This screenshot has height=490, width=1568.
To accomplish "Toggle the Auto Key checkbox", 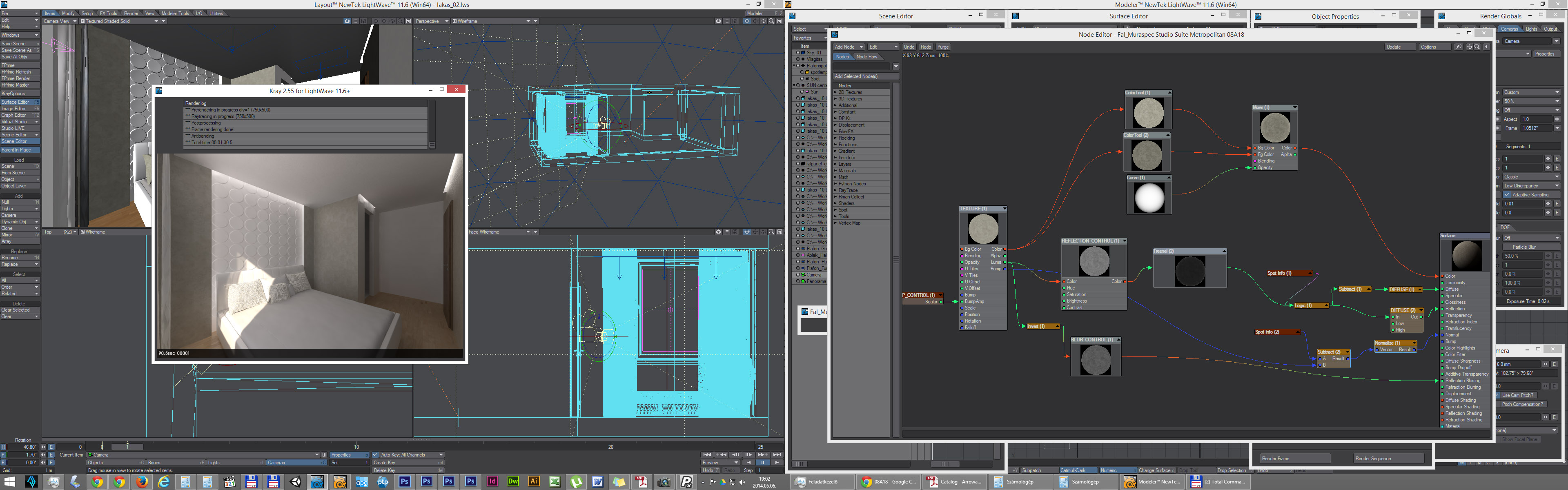I will [x=376, y=455].
